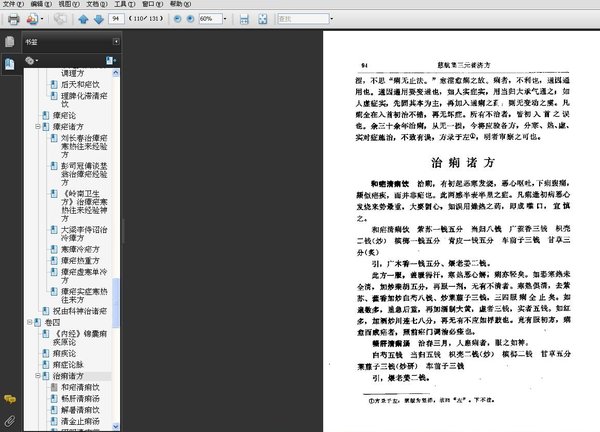Click the 查找 find text box
The image size is (600, 432).
click(x=303, y=18)
